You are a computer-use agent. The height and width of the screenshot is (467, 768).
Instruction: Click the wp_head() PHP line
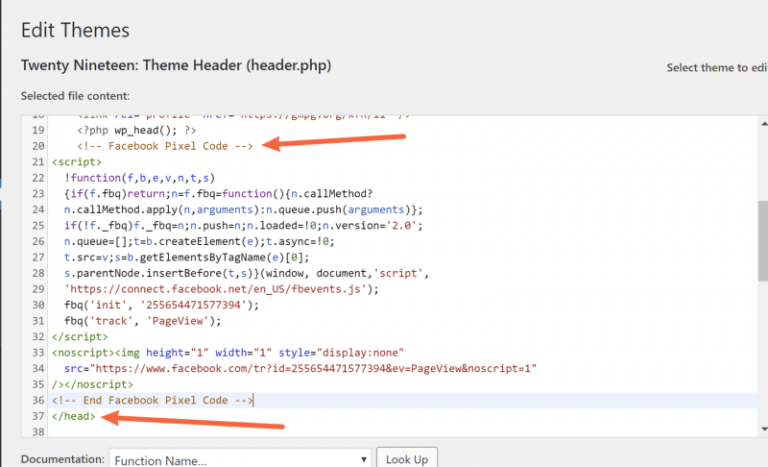coord(136,130)
